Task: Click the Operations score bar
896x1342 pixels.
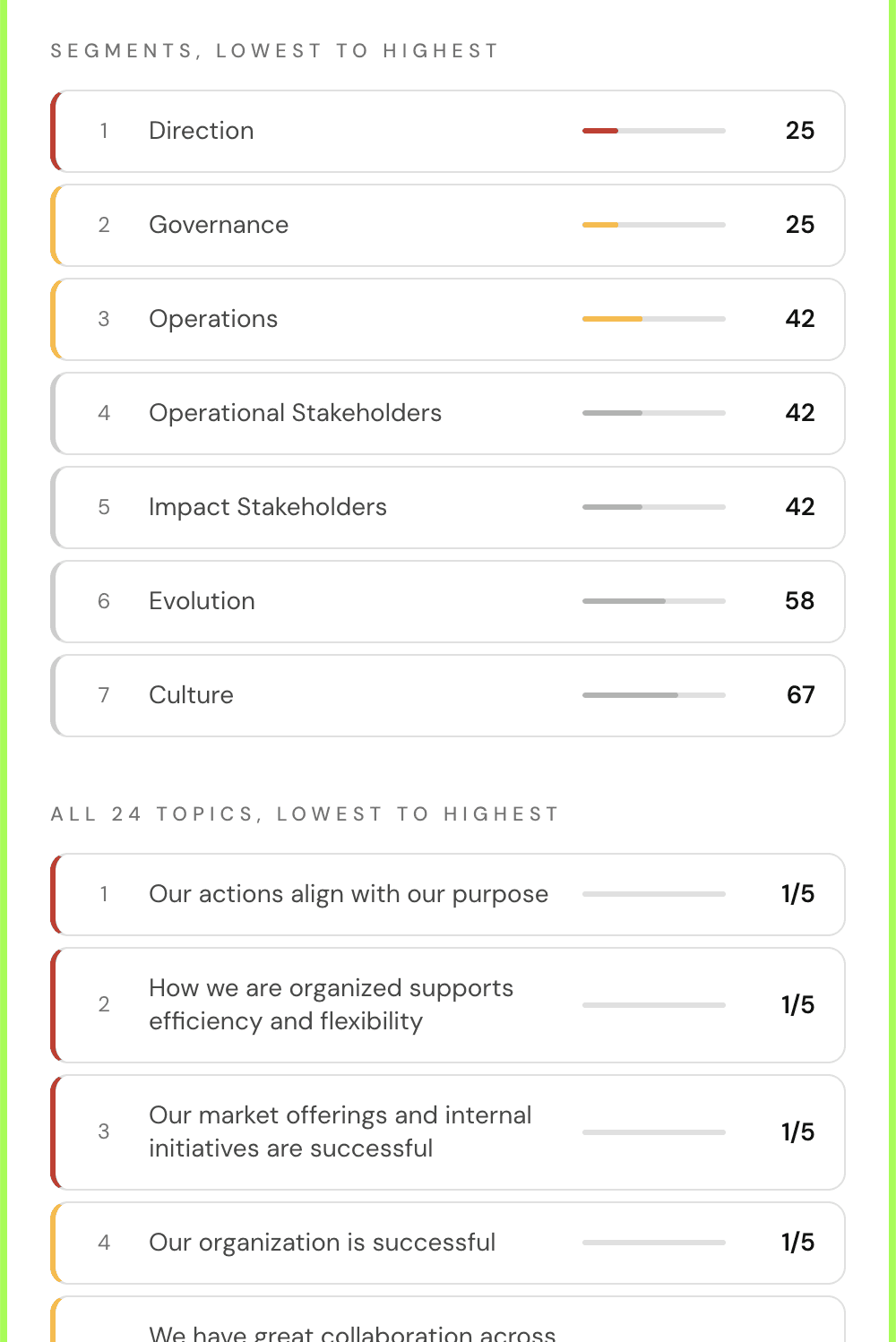Action: [654, 319]
